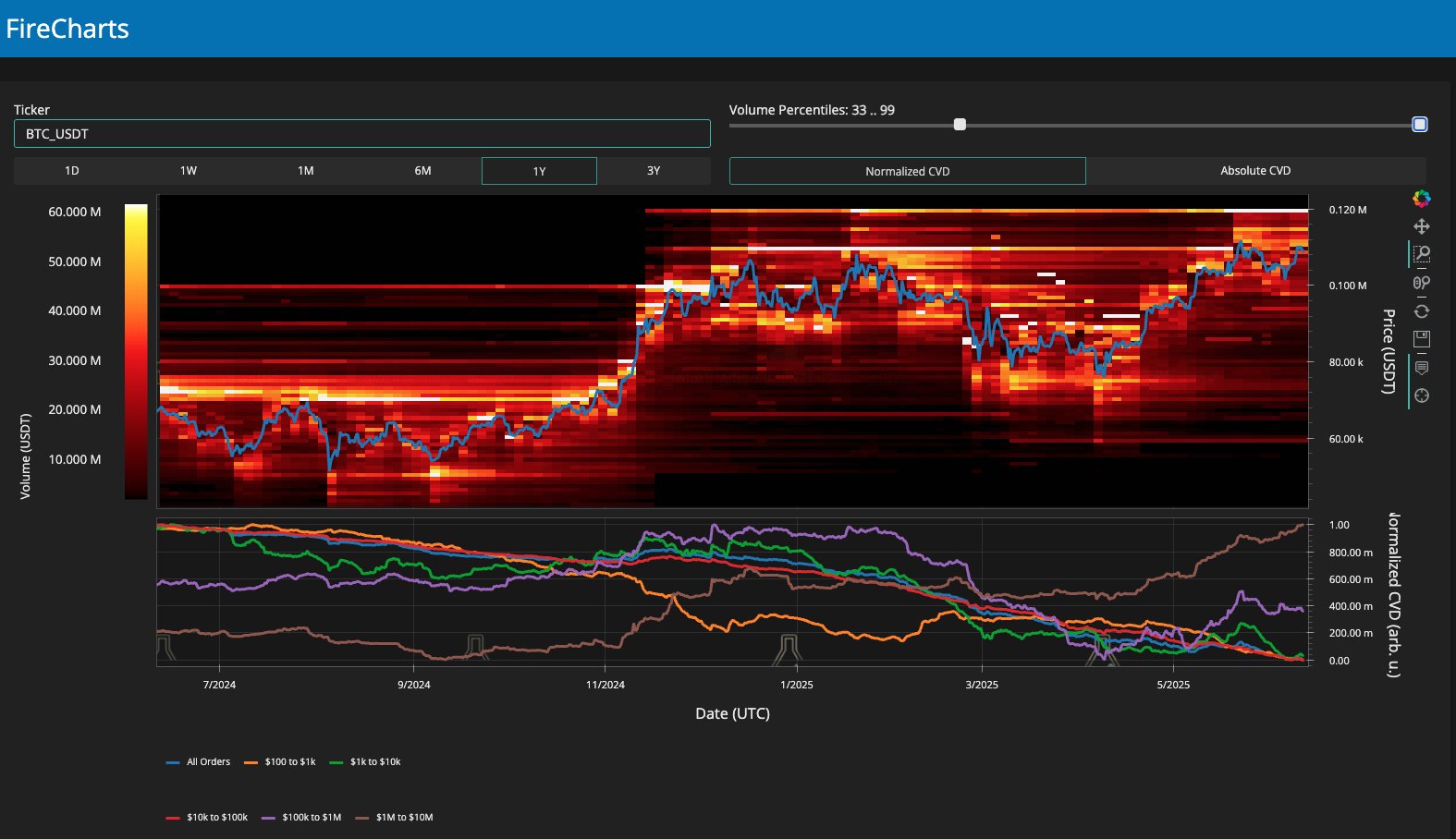Select the 6M time range
This screenshot has width=1456, height=839.
[422, 171]
